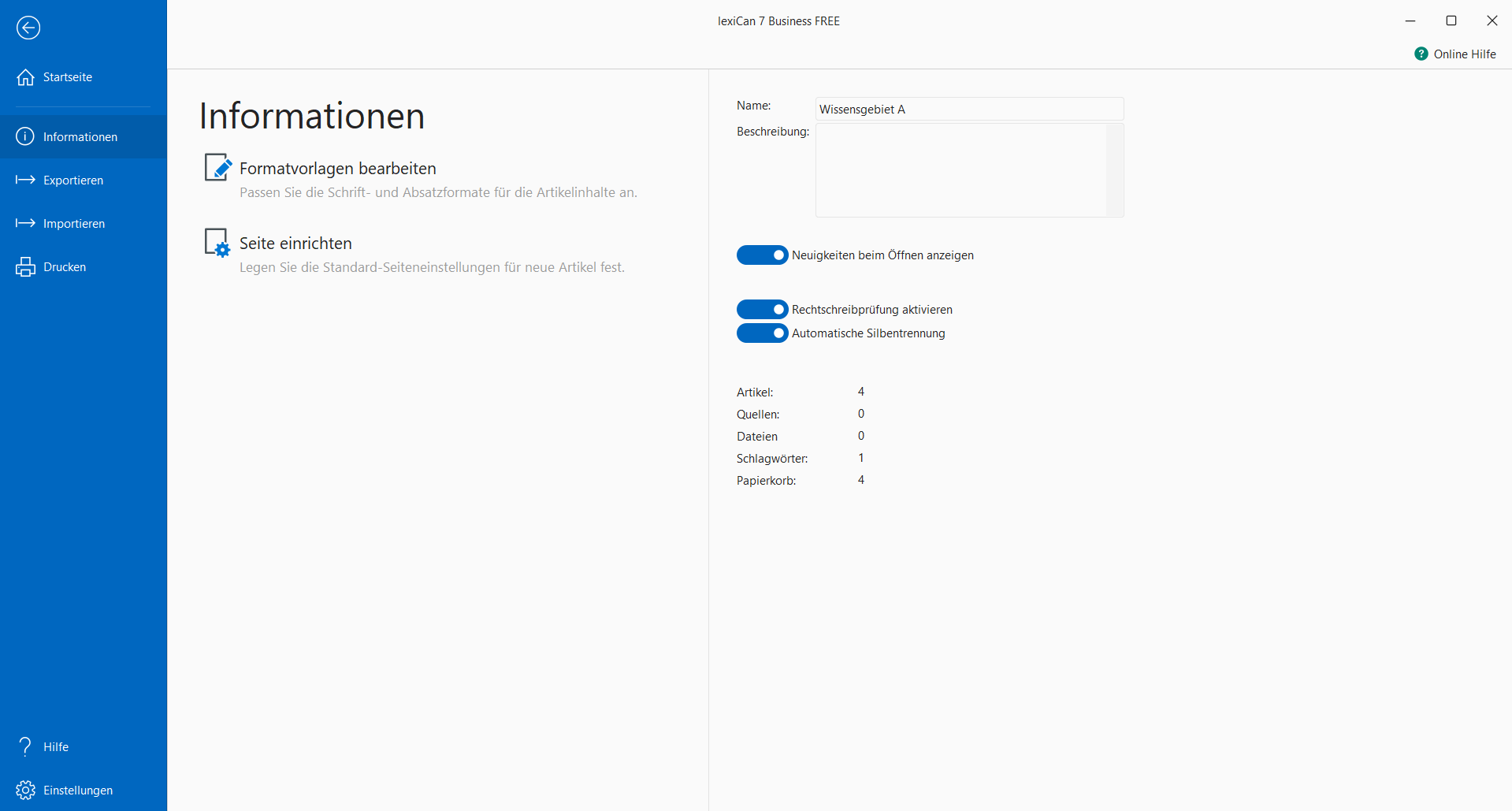Open the Exportieren menu item
The width and height of the screenshot is (1512, 811).
coord(73,180)
